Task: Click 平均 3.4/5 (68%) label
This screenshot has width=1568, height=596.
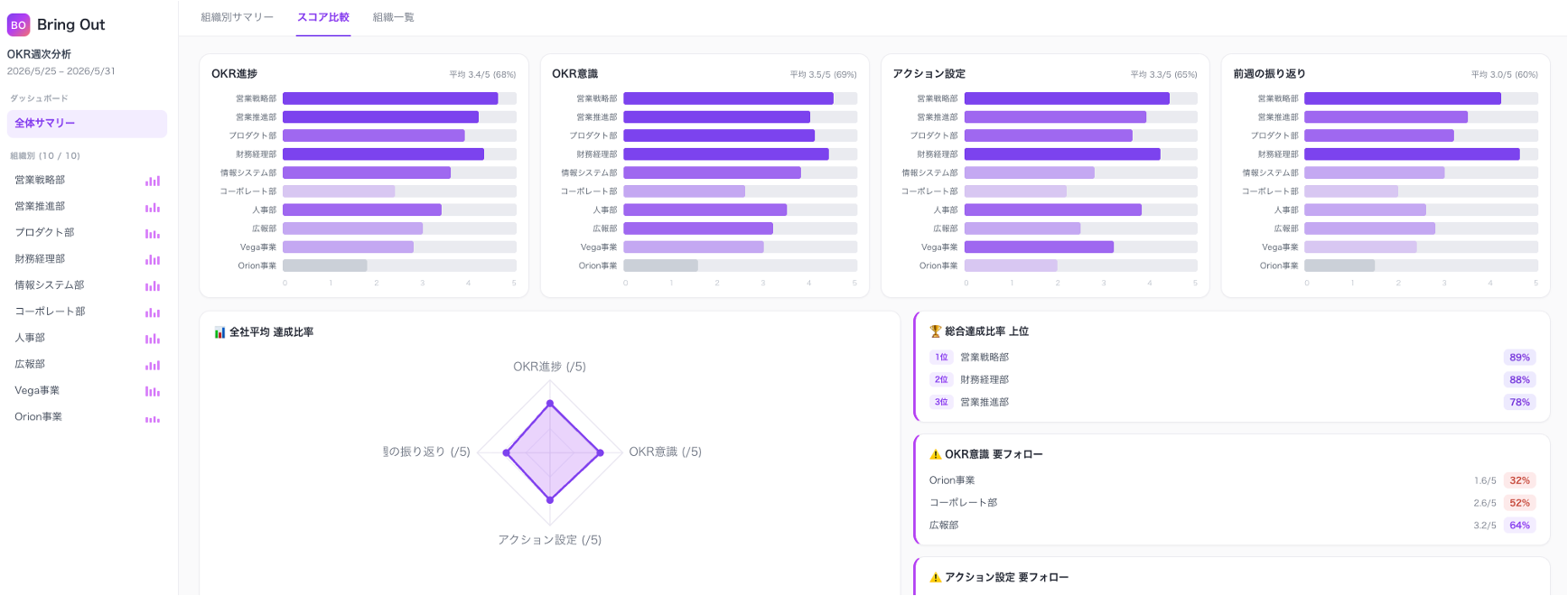Action: (x=482, y=75)
